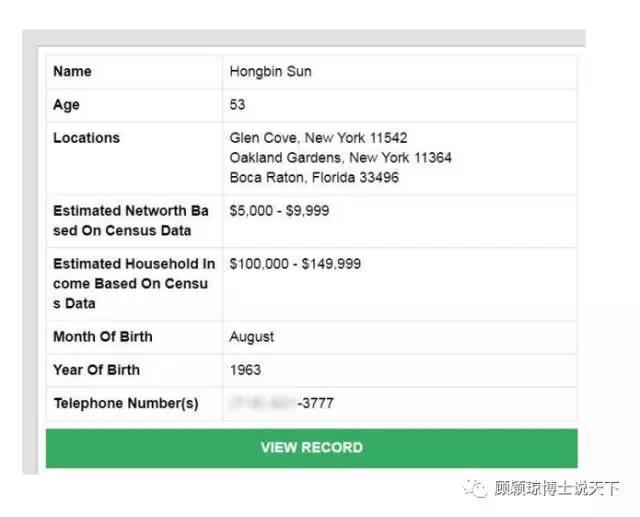Select the Age row label
The image size is (640, 517).
point(66,105)
